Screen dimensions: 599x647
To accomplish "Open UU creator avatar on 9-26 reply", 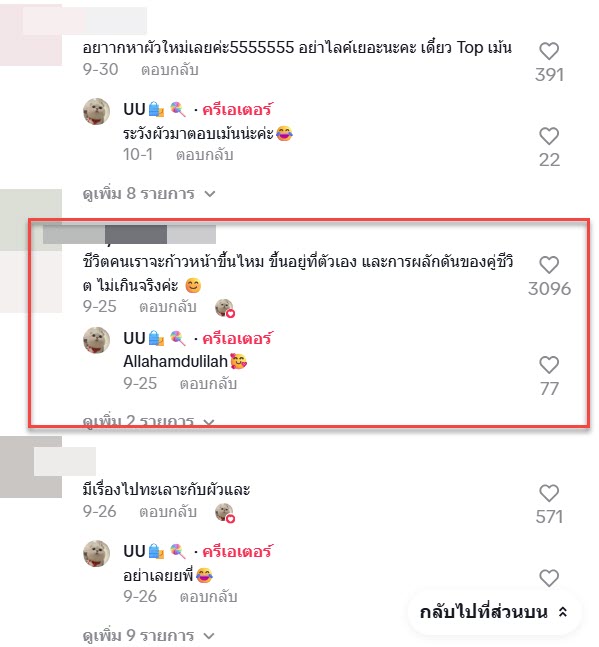I will click(97, 553).
